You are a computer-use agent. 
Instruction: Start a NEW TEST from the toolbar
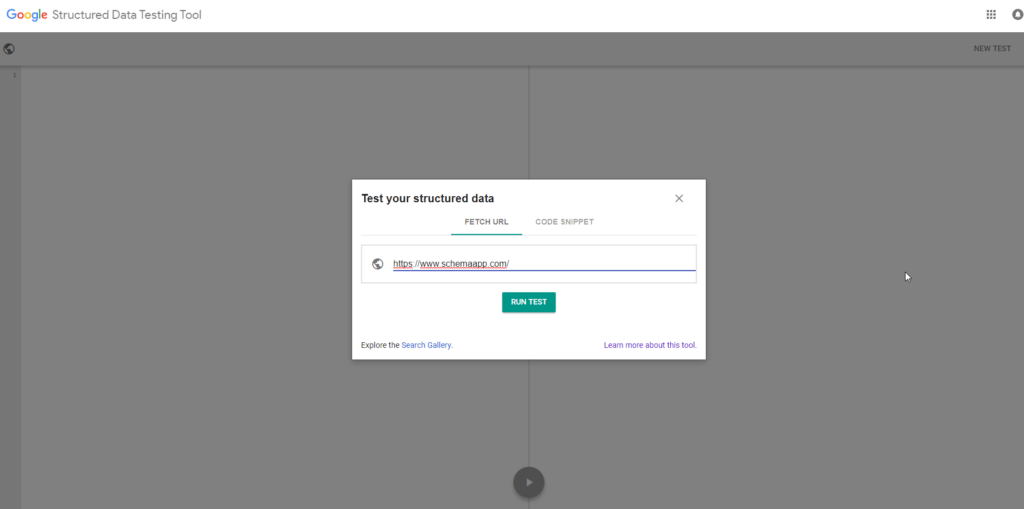click(992, 48)
